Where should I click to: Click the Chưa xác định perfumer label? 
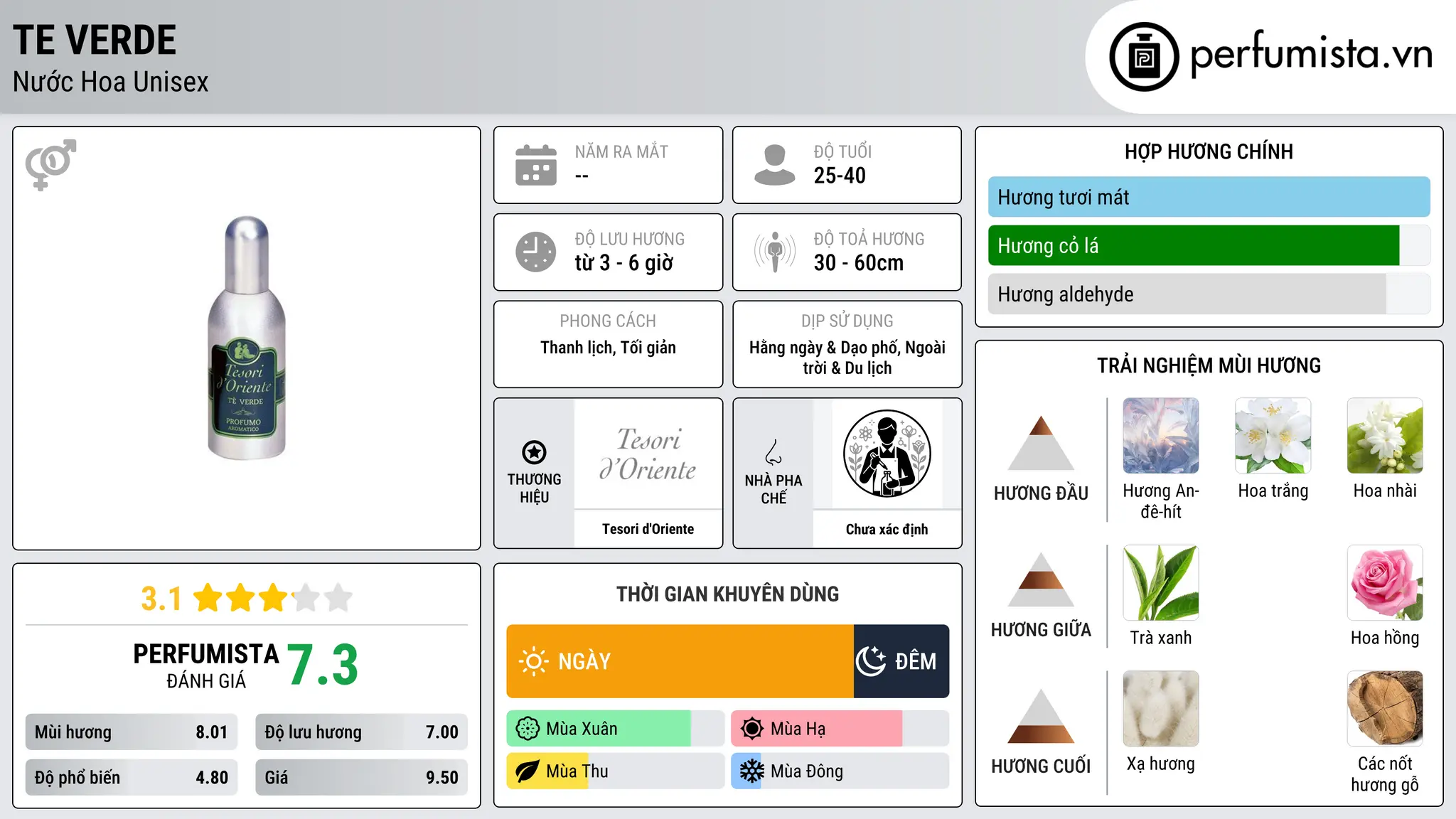tap(887, 530)
